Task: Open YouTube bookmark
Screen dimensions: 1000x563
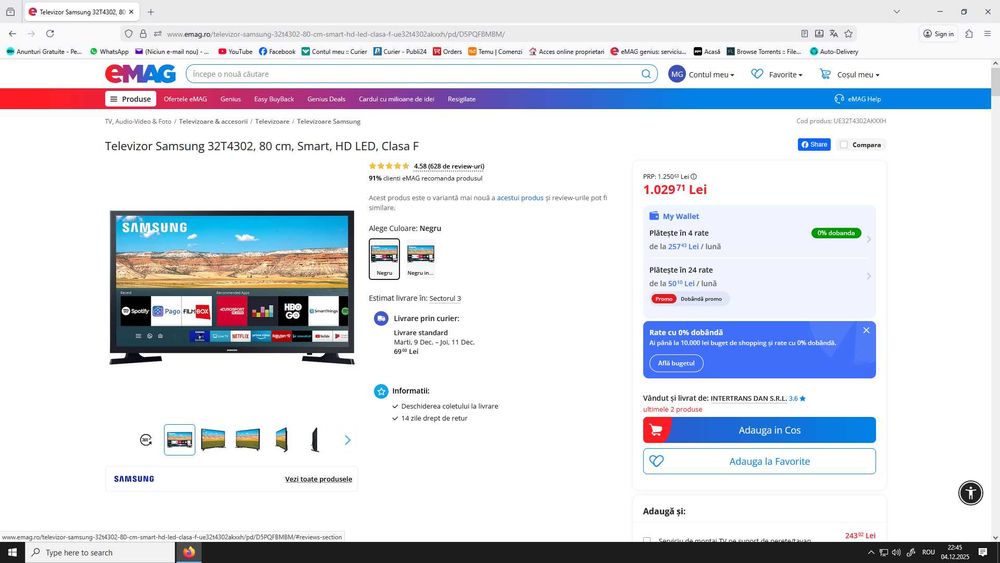Action: (x=235, y=52)
